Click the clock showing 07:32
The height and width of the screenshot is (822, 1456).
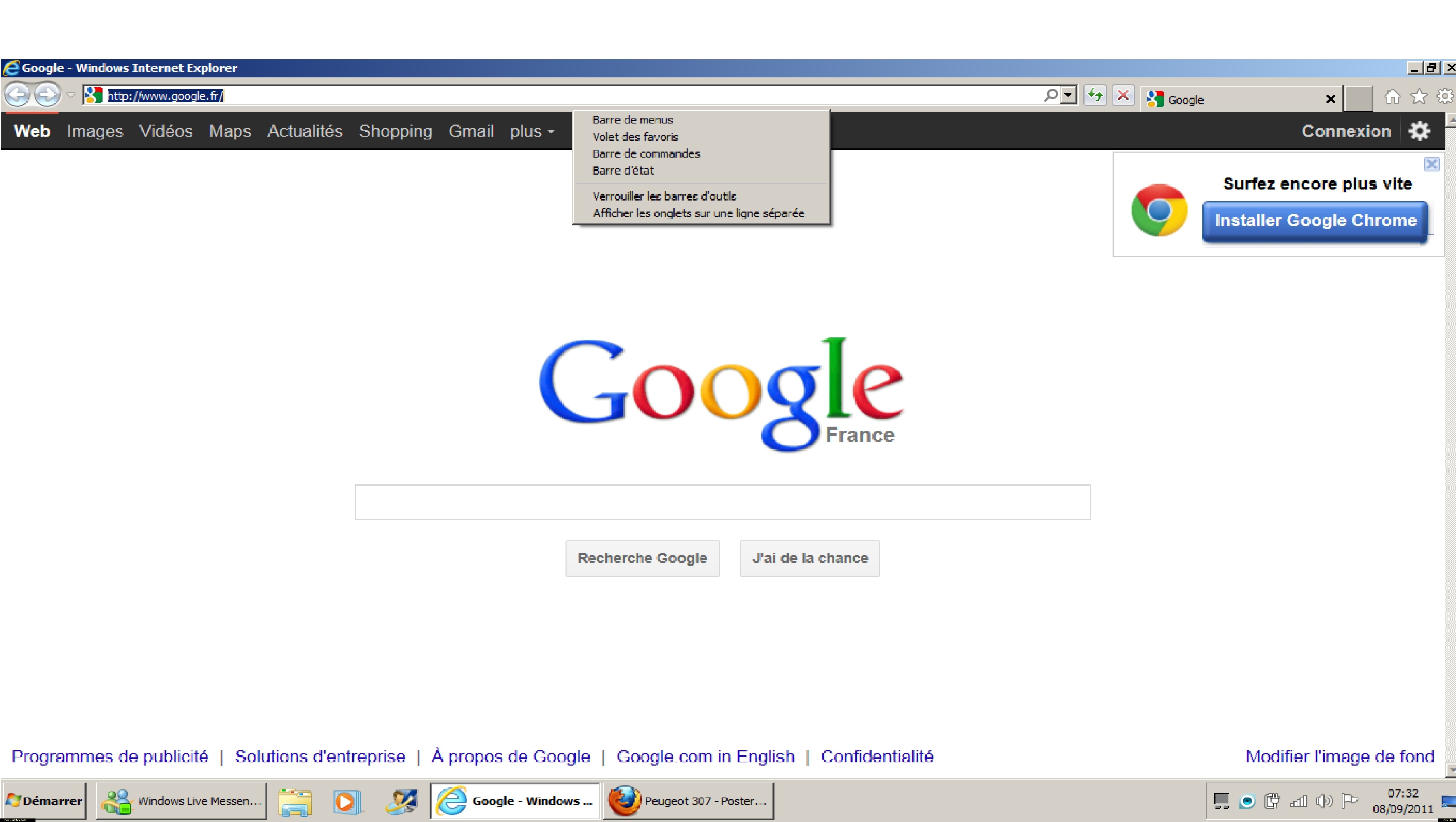(x=1403, y=793)
